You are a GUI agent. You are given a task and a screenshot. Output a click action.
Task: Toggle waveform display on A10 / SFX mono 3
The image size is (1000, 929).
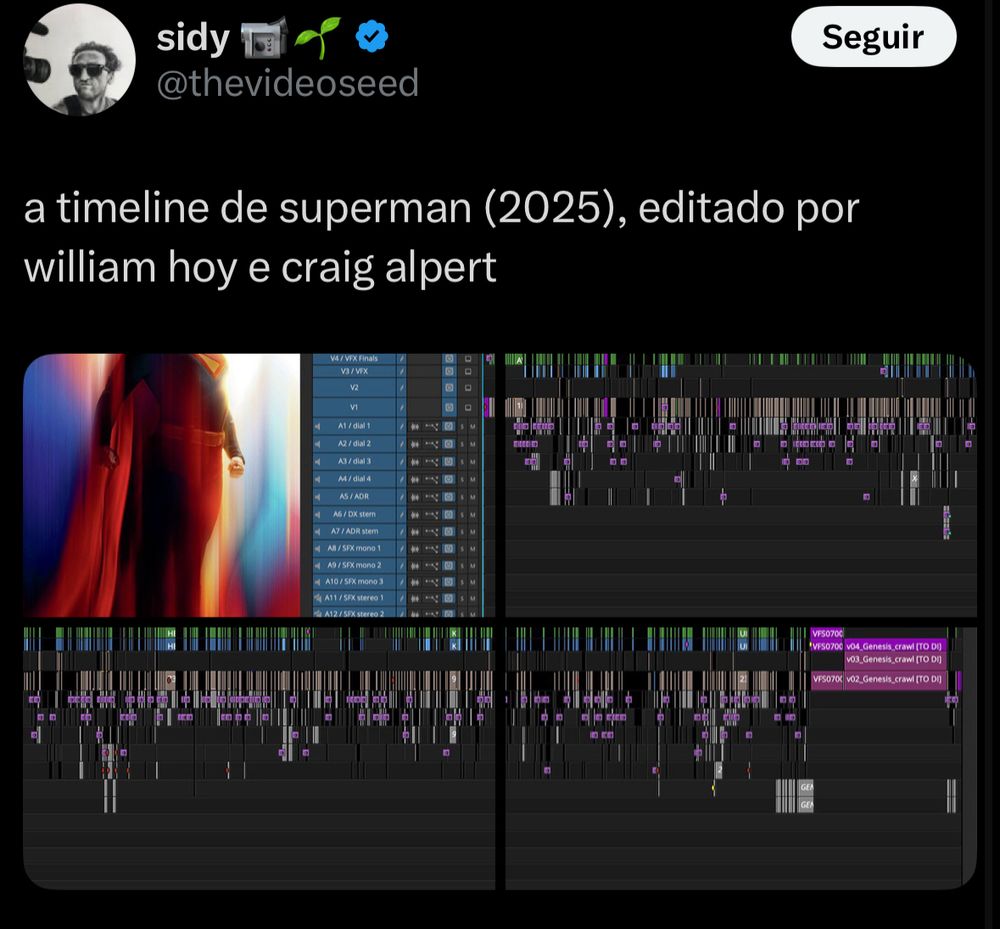coord(415,582)
